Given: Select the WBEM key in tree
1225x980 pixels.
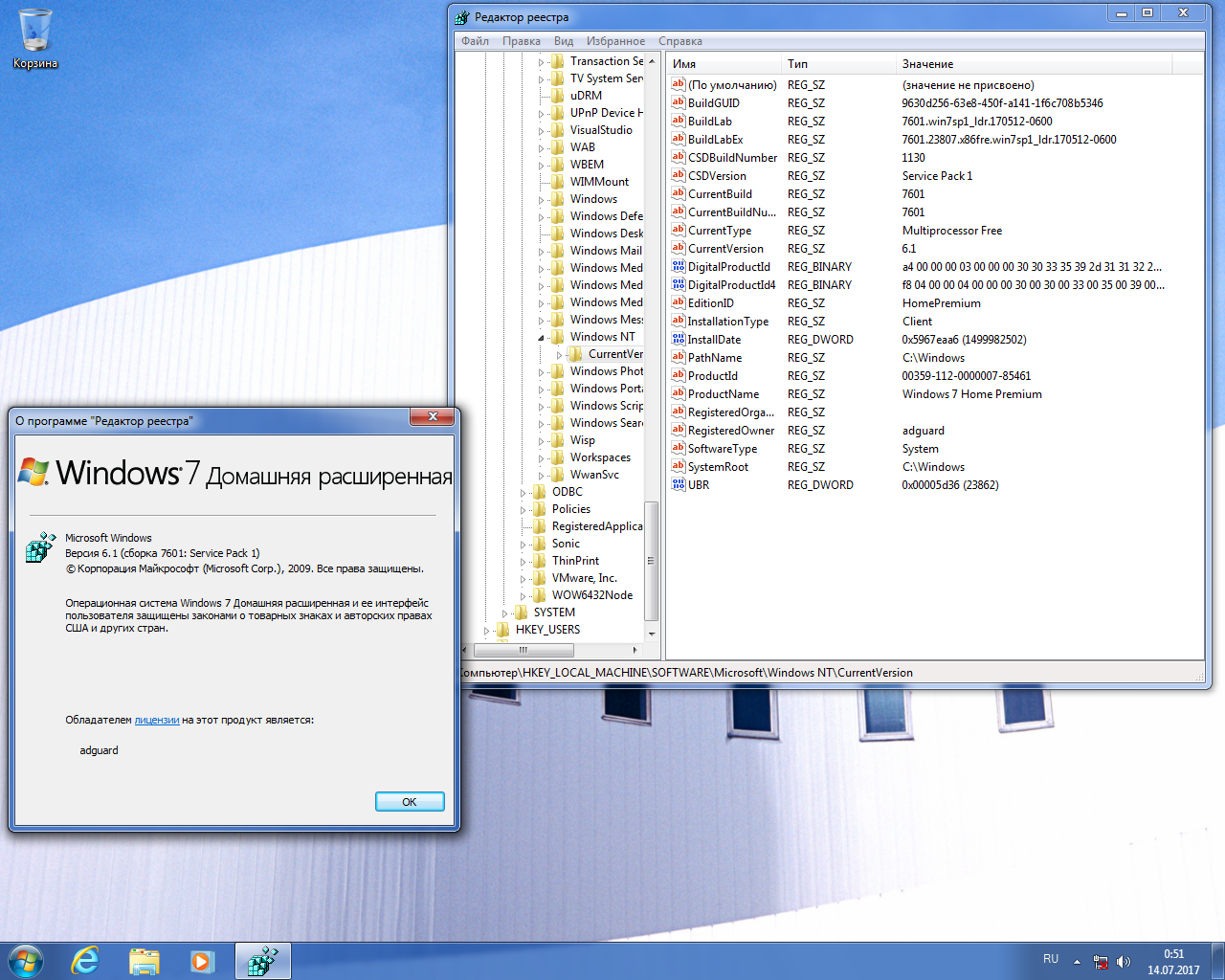Looking at the screenshot, I should click(587, 165).
